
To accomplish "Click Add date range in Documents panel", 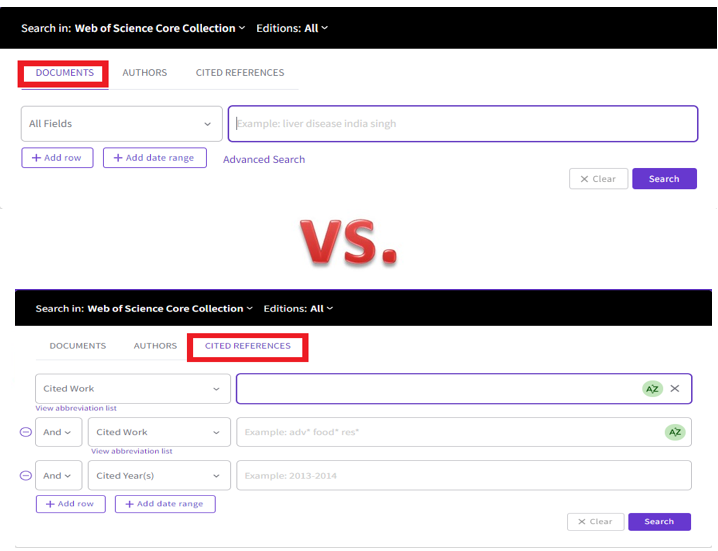I will [155, 158].
